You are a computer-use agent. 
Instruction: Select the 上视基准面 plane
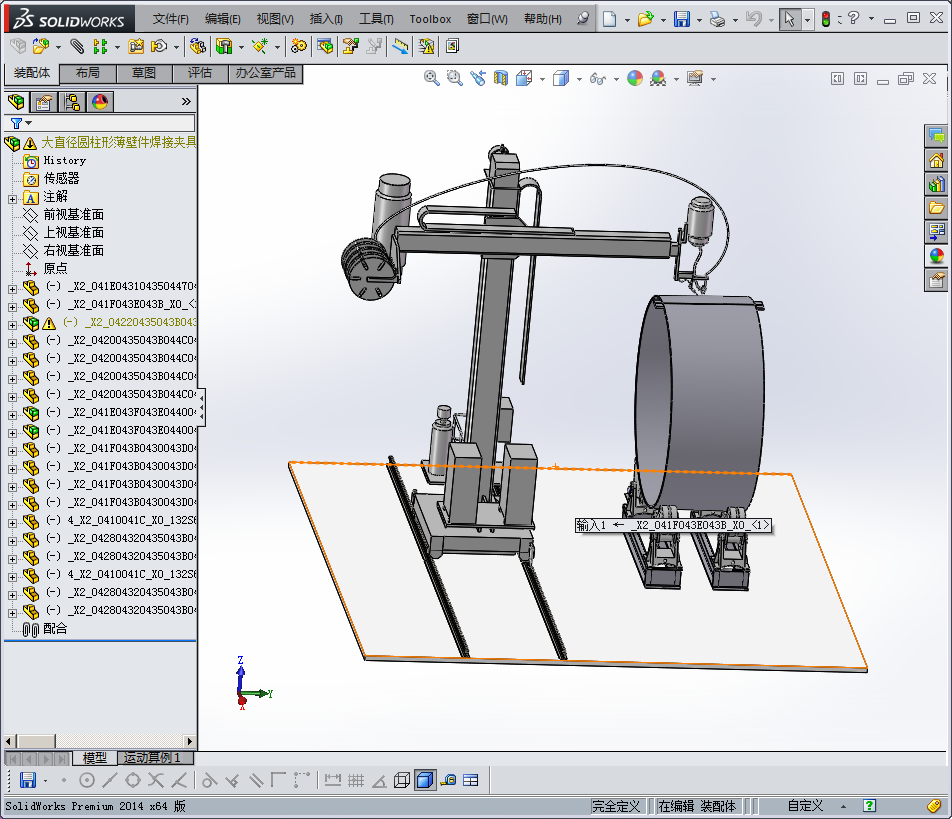73,233
